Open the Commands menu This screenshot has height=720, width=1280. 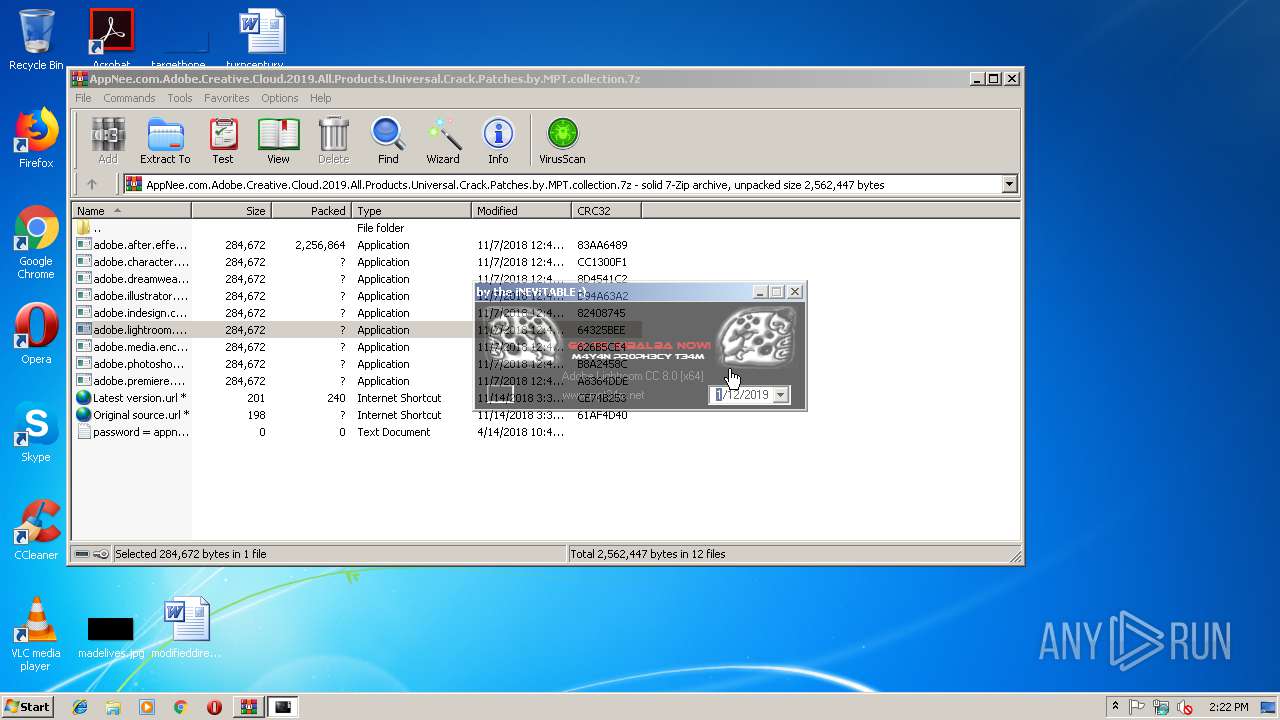point(129,98)
